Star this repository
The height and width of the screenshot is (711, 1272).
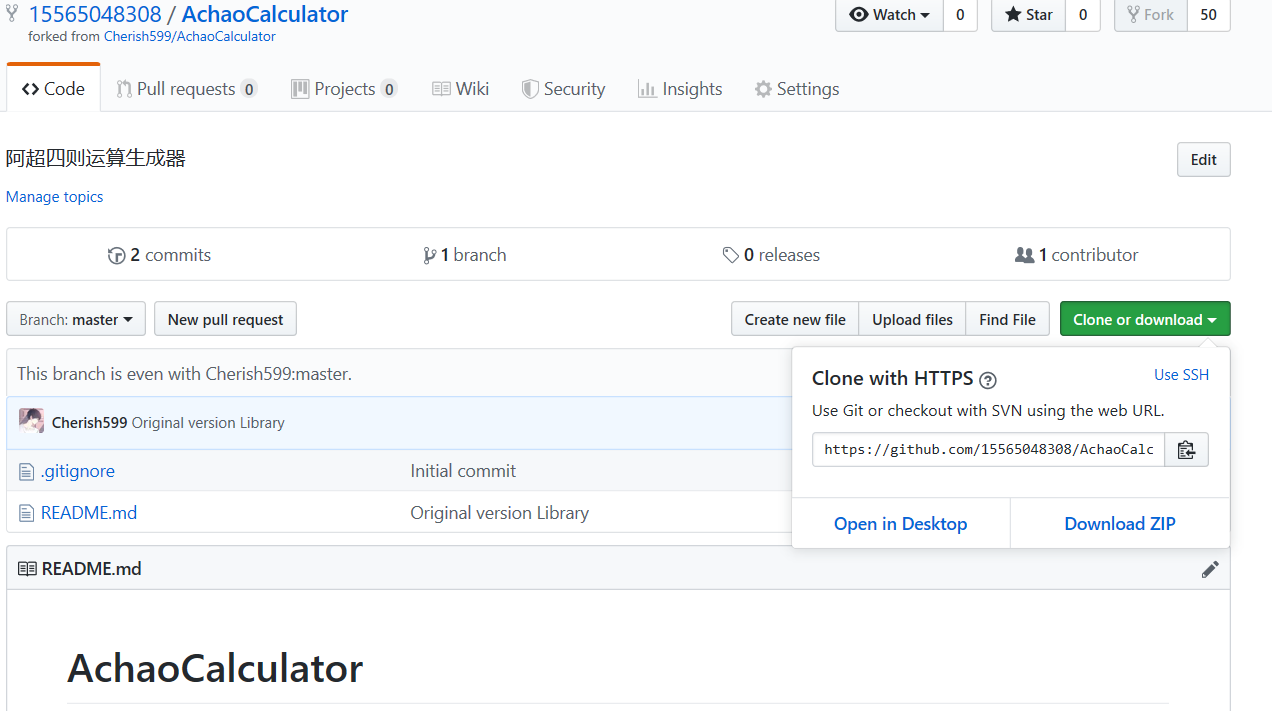[x=1028, y=14]
